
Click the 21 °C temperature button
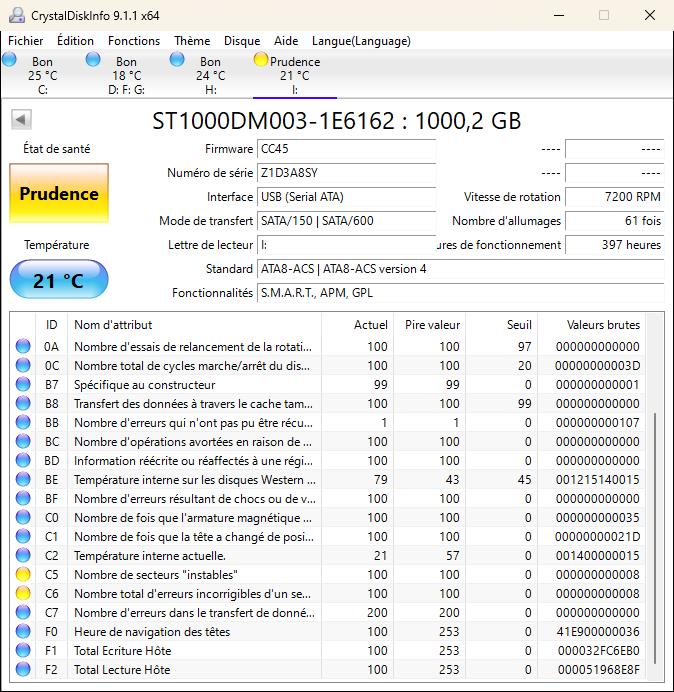59,281
